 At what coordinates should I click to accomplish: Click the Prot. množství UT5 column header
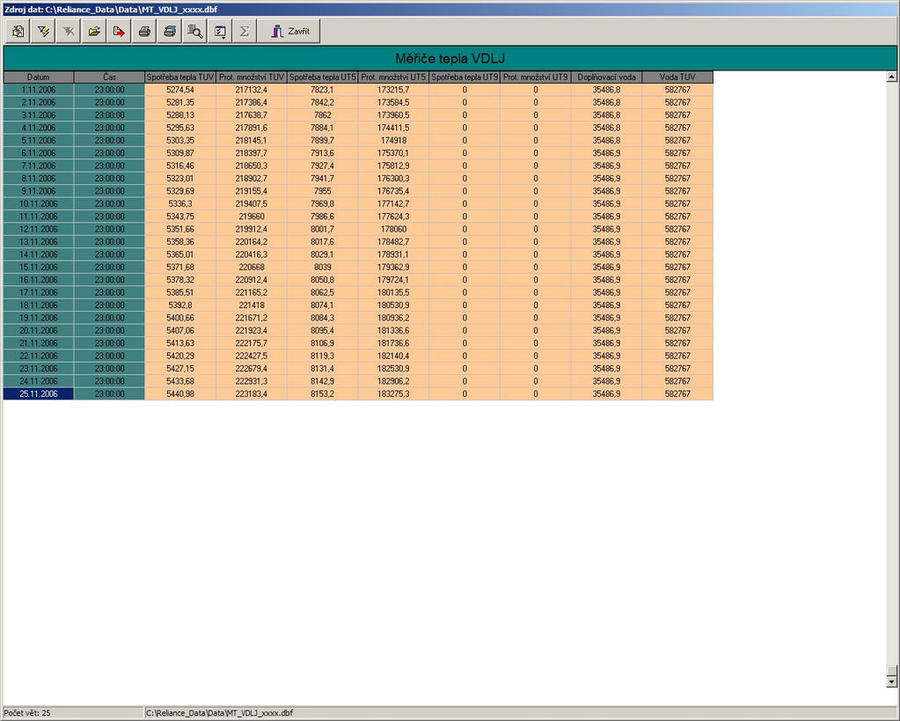393,77
